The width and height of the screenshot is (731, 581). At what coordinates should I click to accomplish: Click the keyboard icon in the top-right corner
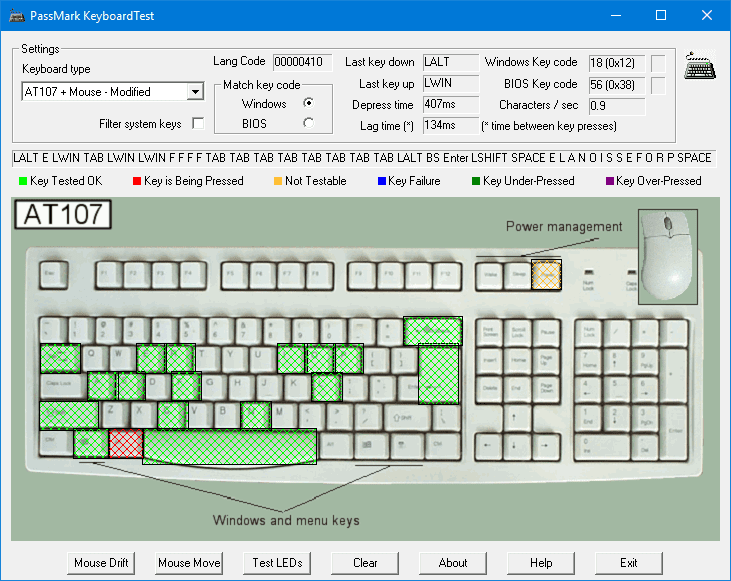(x=699, y=67)
